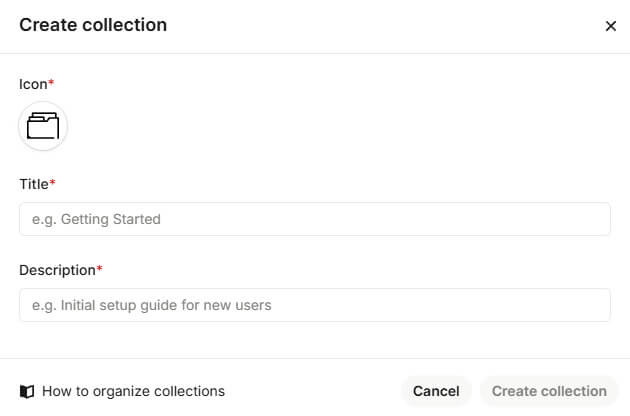This screenshot has width=630, height=416.
Task: Click red asterisk next to Icon label
Action: pyautogui.click(x=52, y=83)
